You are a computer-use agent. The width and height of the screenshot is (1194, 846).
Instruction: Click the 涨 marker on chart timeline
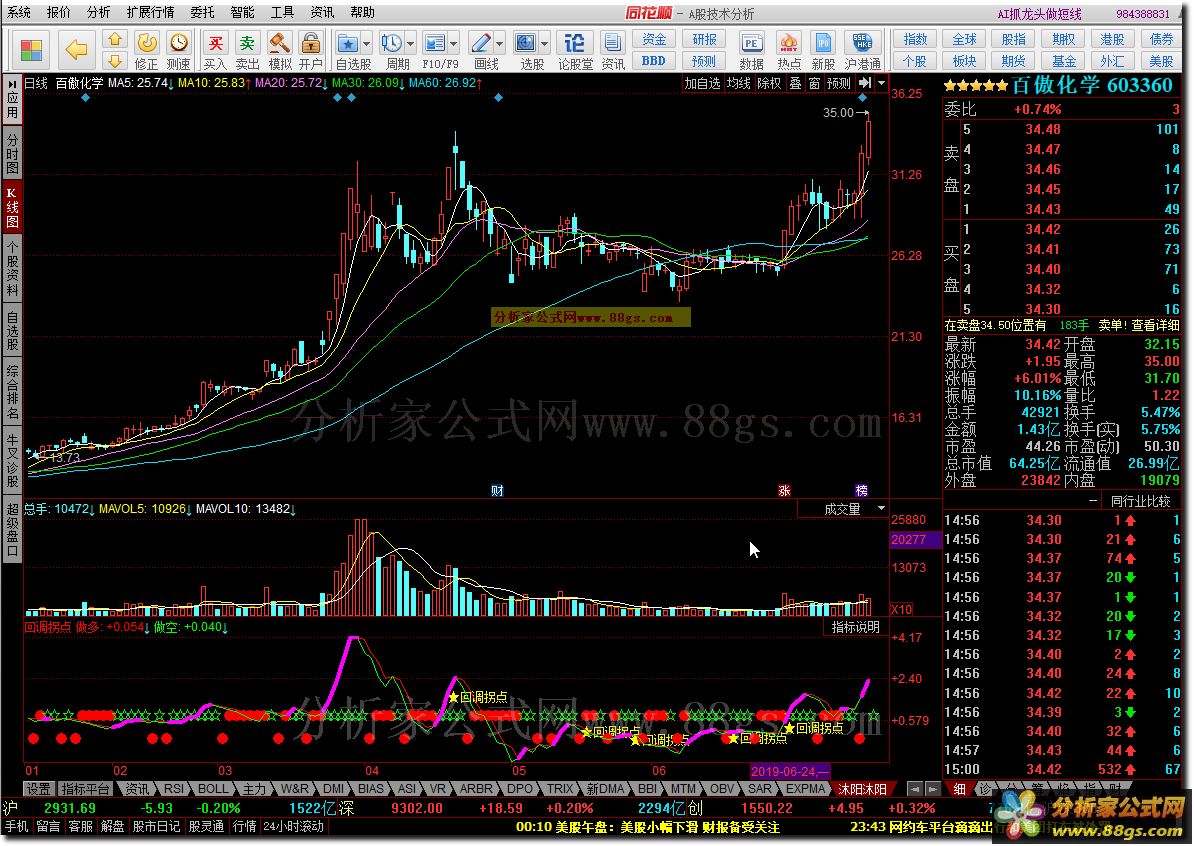(x=784, y=490)
